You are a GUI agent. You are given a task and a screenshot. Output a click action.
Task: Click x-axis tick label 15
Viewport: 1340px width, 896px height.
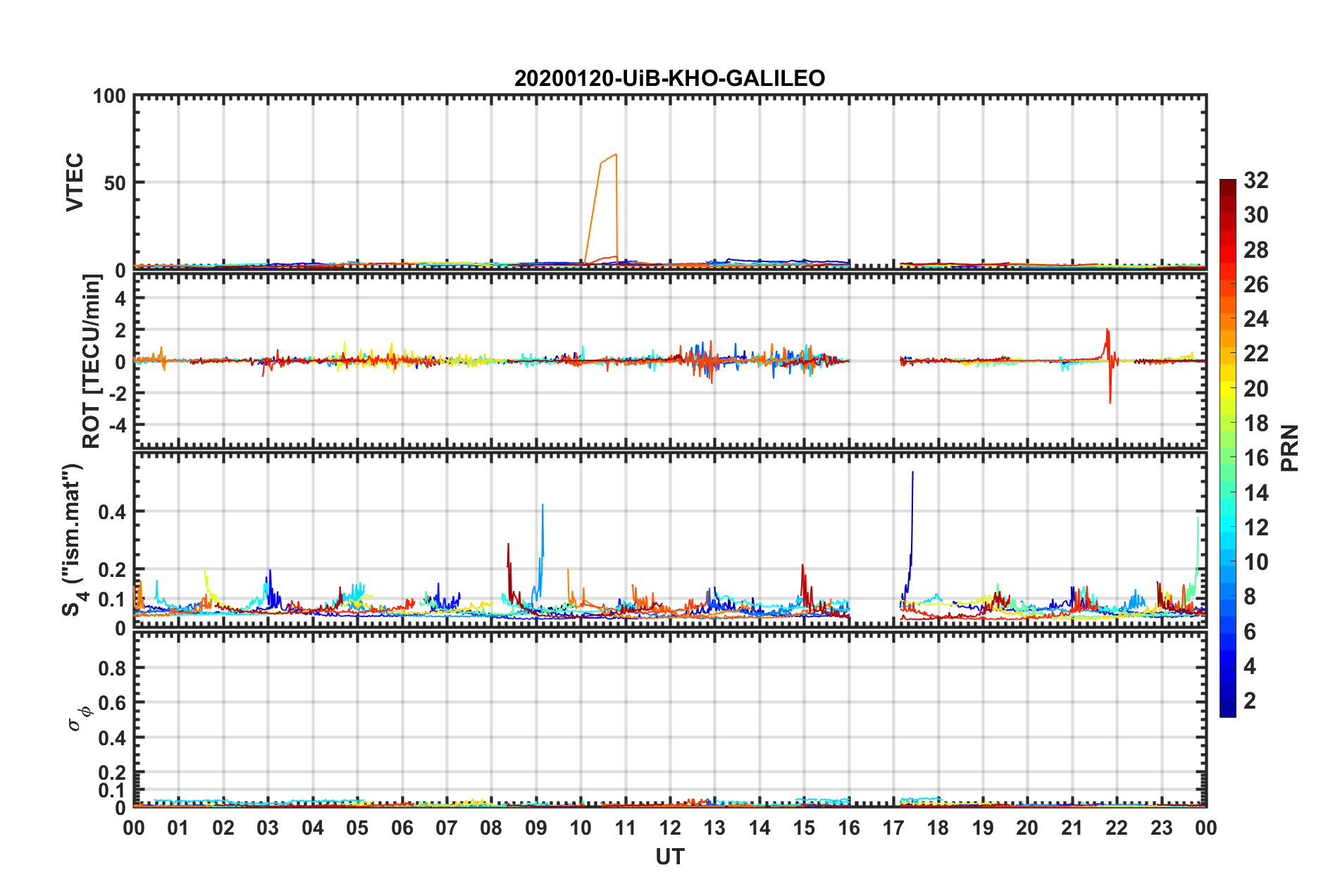(x=804, y=828)
